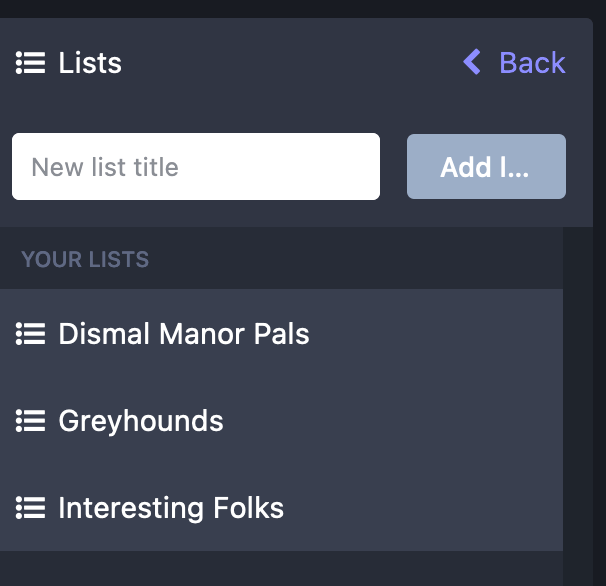Click the YOUR LISTS section header
This screenshot has width=606, height=586.
pos(85,259)
